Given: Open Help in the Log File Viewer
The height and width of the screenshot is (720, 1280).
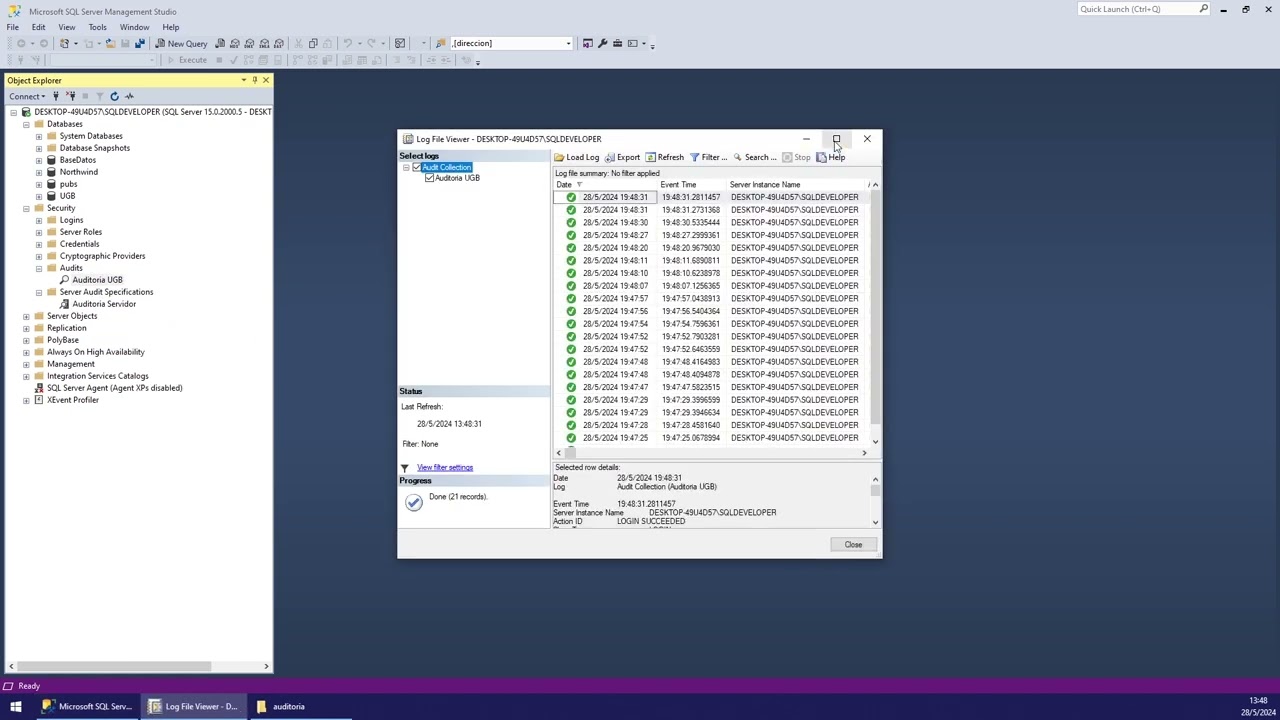Looking at the screenshot, I should coord(831,157).
